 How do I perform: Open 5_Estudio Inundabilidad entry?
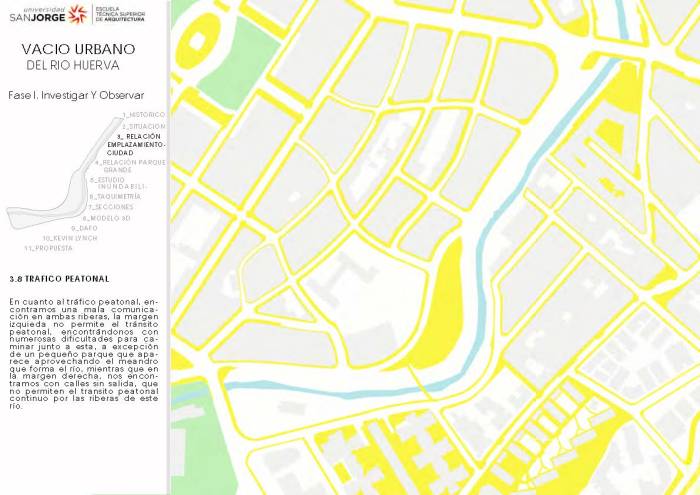pyautogui.click(x=119, y=183)
